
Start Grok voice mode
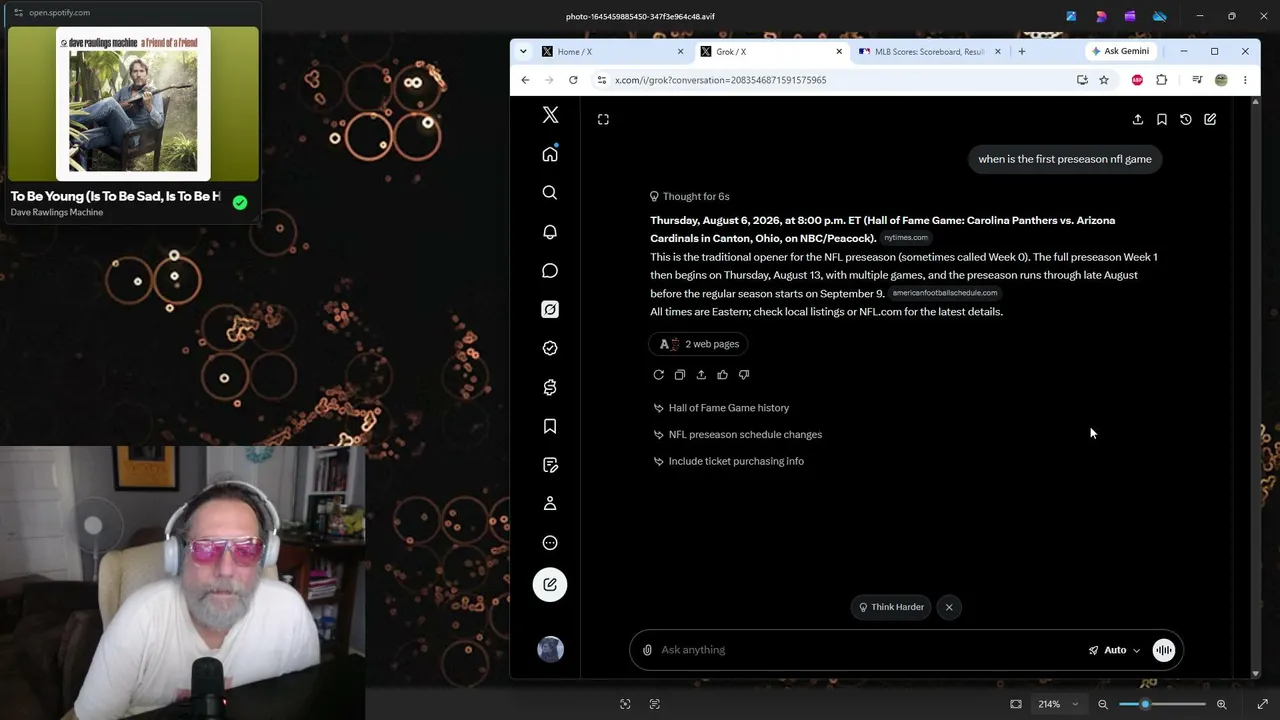[x=1164, y=650]
